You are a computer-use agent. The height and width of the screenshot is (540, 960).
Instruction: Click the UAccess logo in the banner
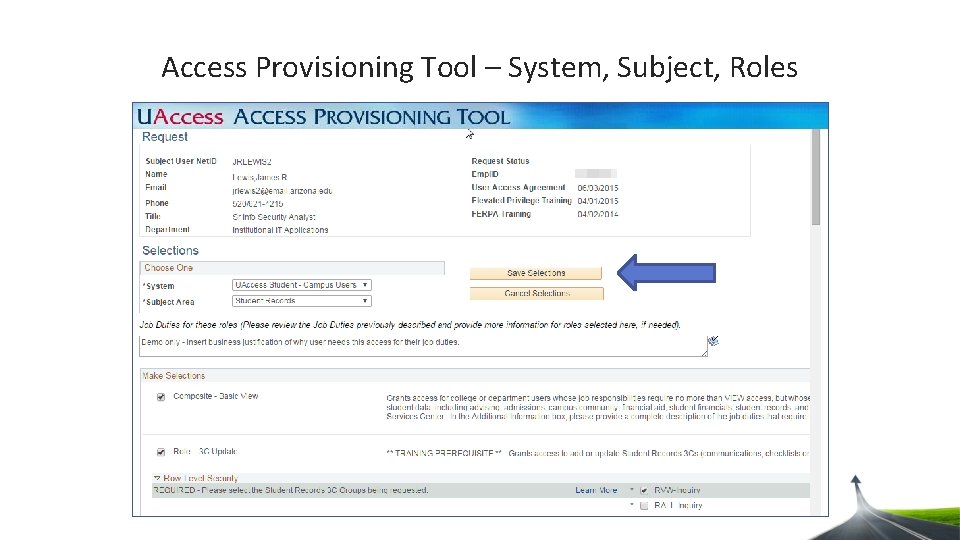click(180, 116)
